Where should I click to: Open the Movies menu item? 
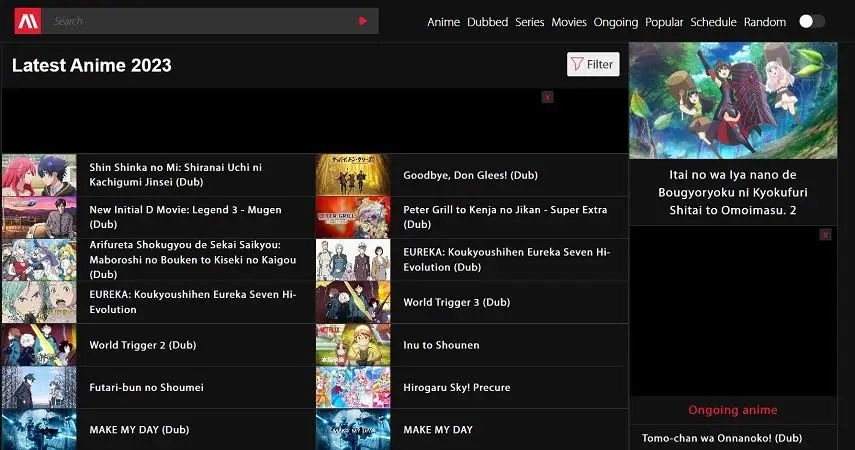pyautogui.click(x=569, y=22)
